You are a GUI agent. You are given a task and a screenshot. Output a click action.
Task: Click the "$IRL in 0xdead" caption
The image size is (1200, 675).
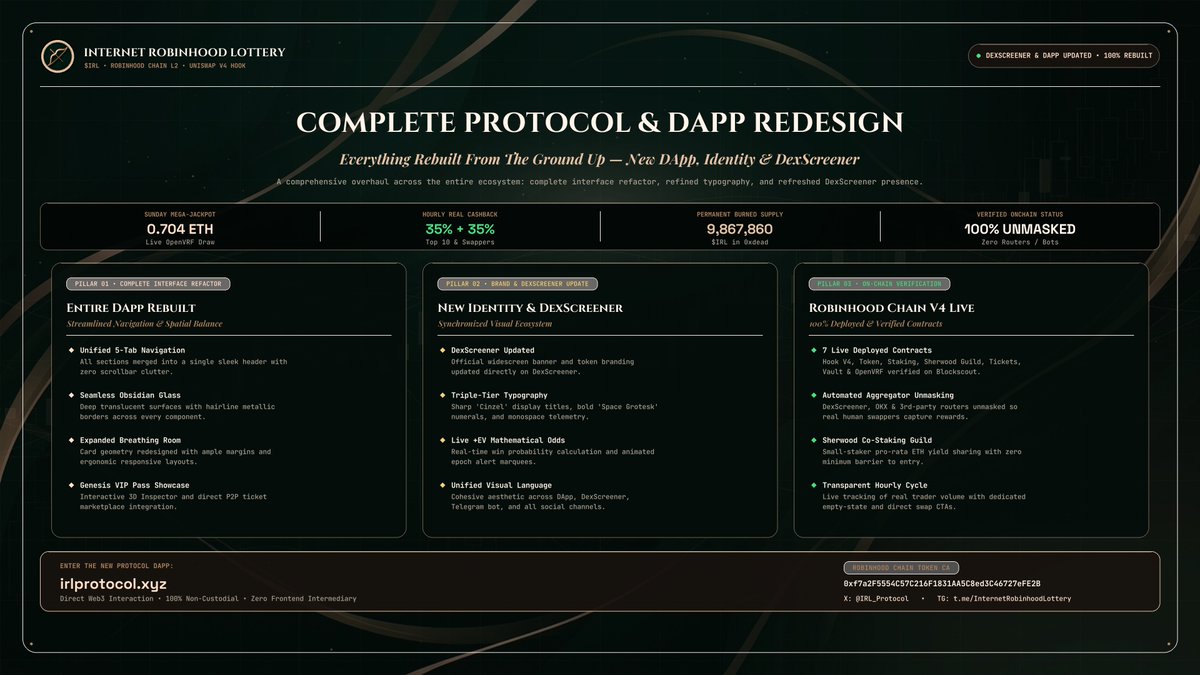click(739, 243)
